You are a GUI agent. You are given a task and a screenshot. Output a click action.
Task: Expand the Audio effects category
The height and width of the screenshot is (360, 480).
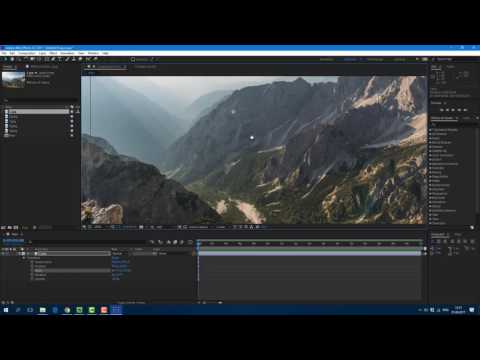click(430, 138)
